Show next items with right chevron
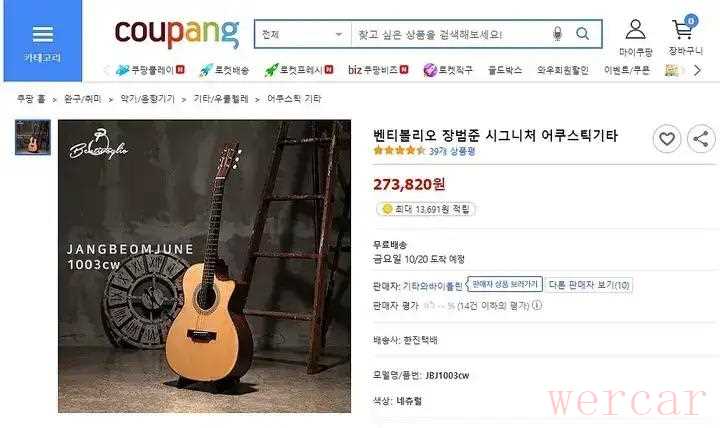 [x=698, y=70]
